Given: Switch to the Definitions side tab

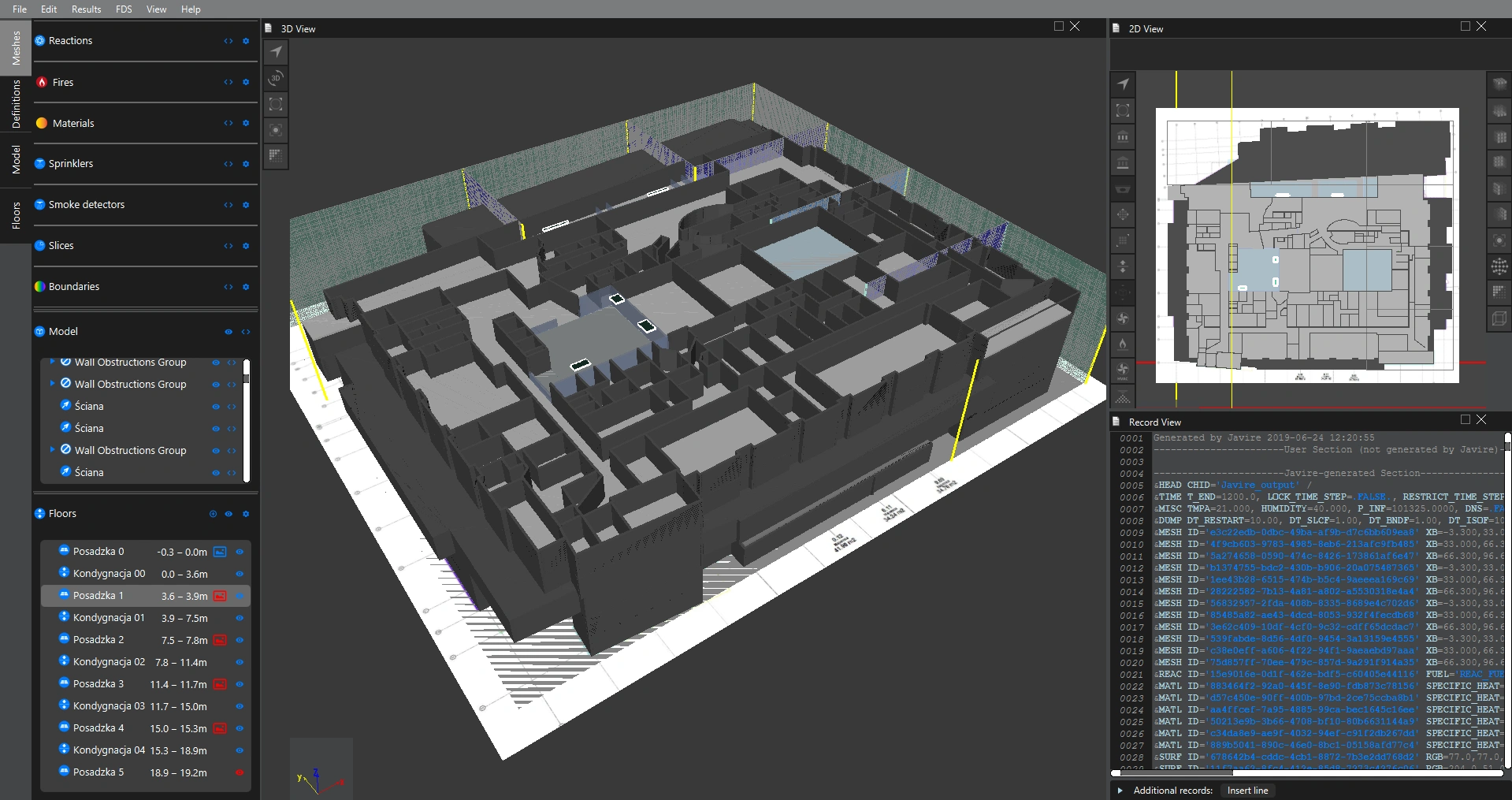Looking at the screenshot, I should tap(16, 105).
